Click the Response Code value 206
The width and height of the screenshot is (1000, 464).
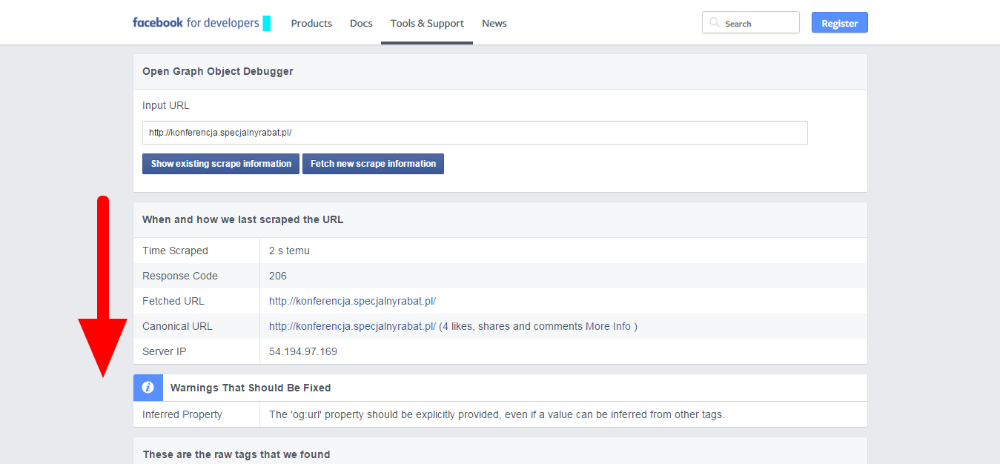[278, 276]
